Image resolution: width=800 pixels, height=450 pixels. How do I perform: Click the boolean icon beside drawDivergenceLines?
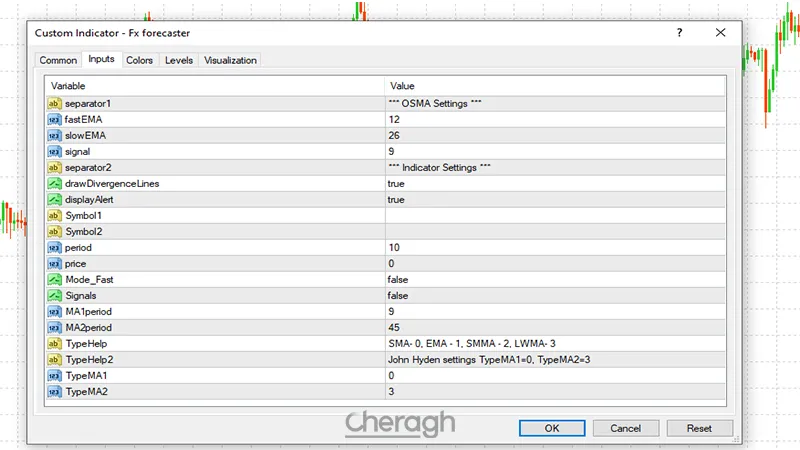click(54, 184)
